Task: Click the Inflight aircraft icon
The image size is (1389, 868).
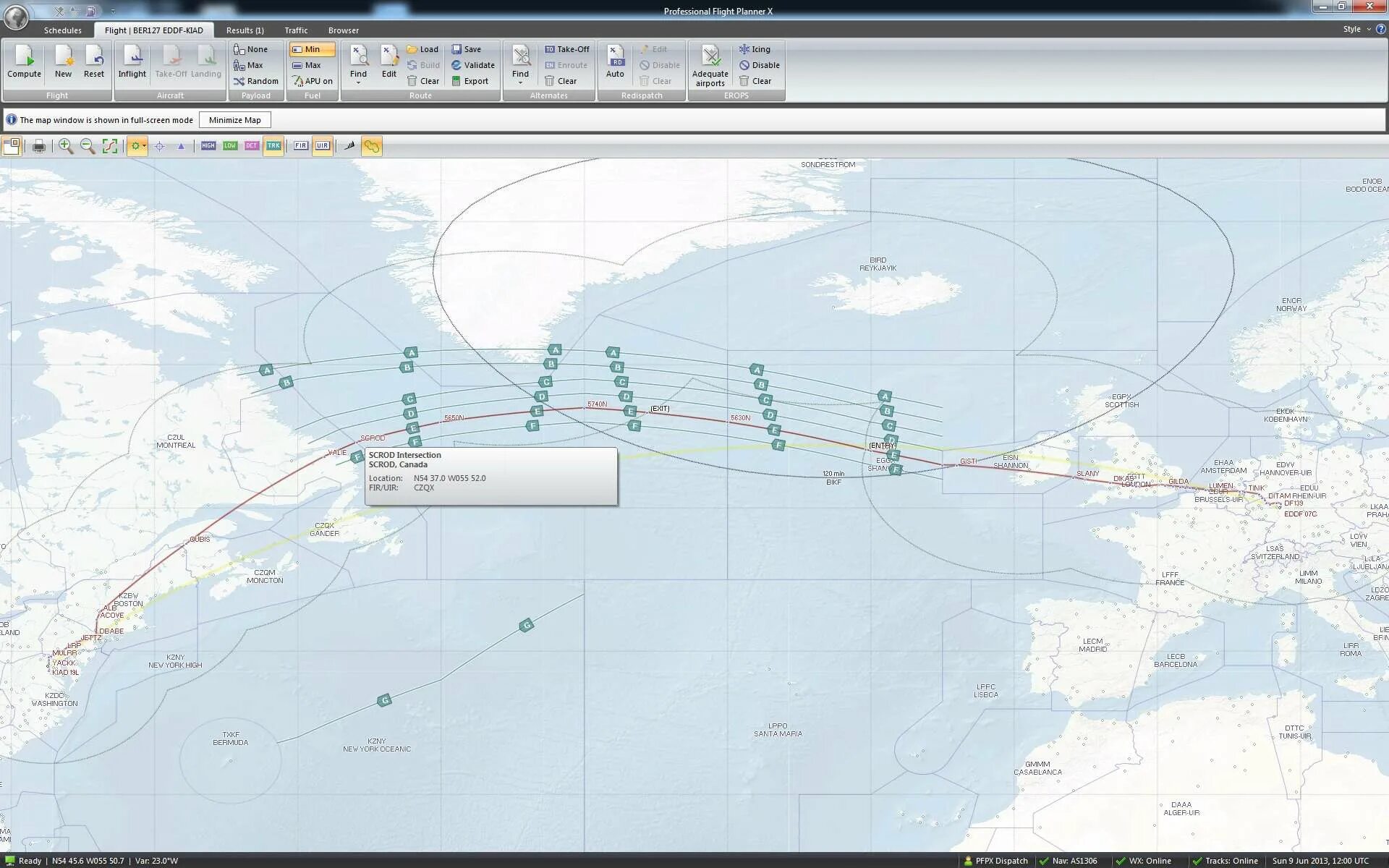Action: (132, 64)
